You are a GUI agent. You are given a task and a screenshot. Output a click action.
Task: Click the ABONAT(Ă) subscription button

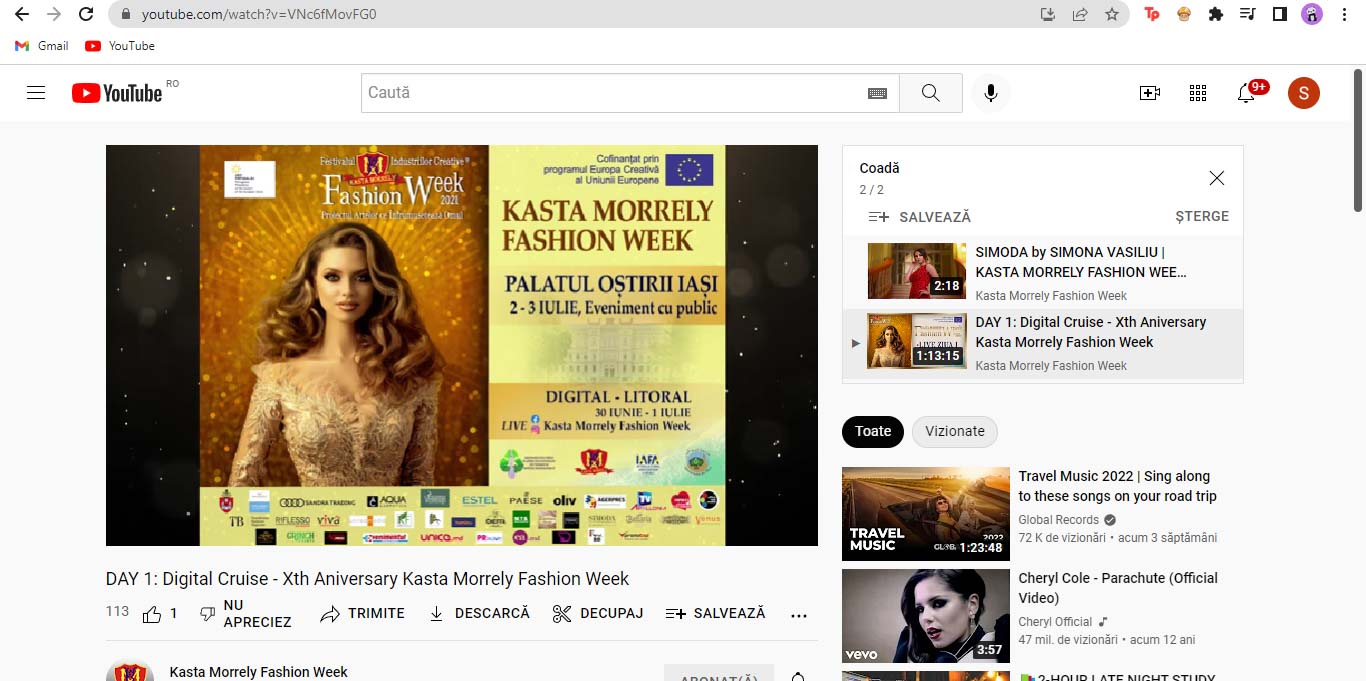pyautogui.click(x=719, y=673)
